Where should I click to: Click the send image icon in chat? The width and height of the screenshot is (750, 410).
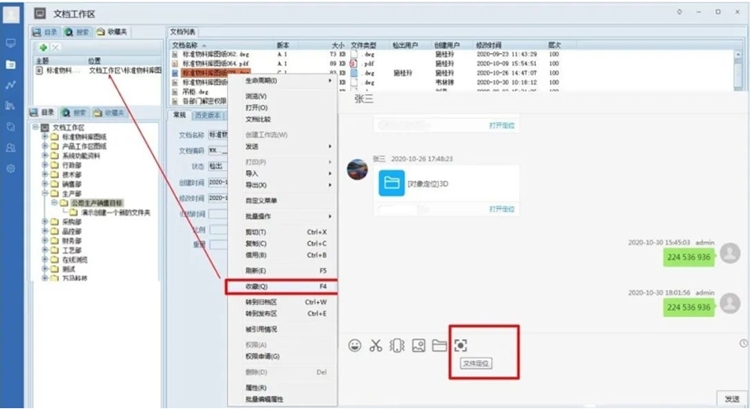[x=418, y=346]
